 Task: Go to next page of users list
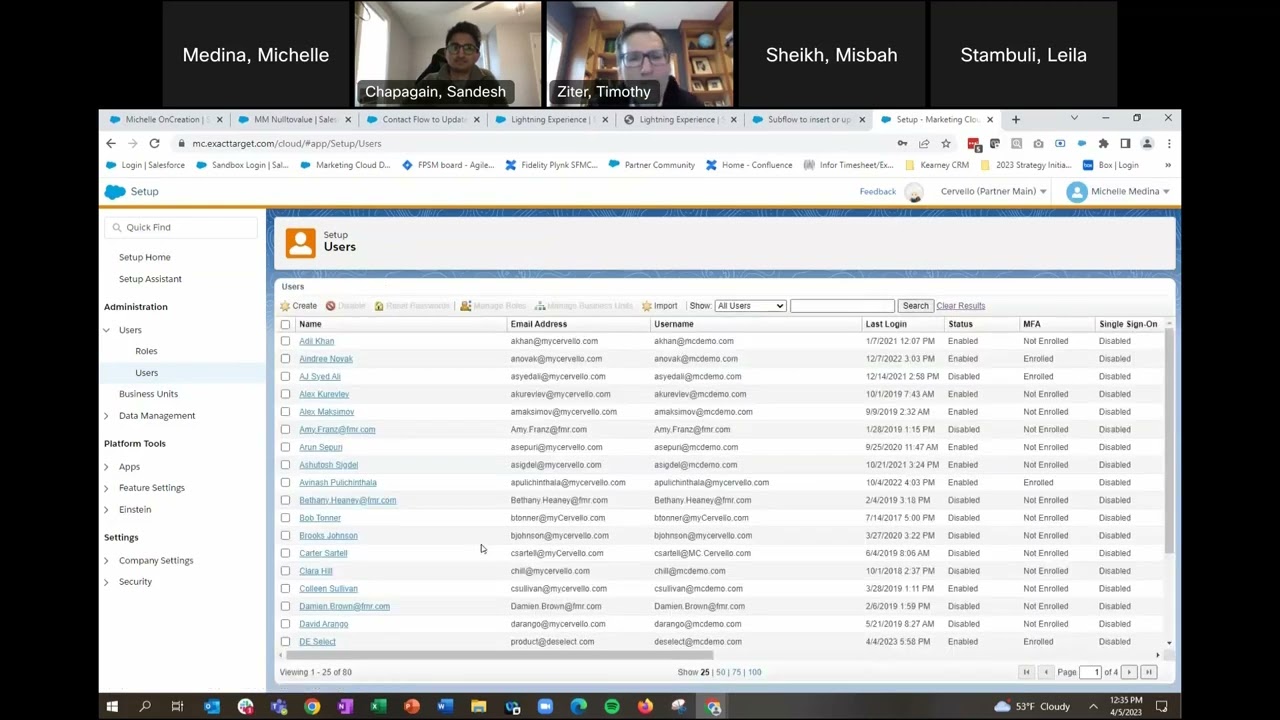point(1129,672)
